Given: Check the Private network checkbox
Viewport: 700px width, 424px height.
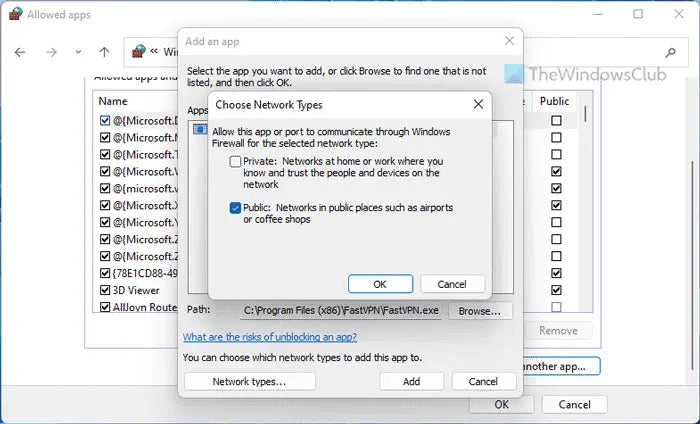Looking at the screenshot, I should [x=235, y=162].
